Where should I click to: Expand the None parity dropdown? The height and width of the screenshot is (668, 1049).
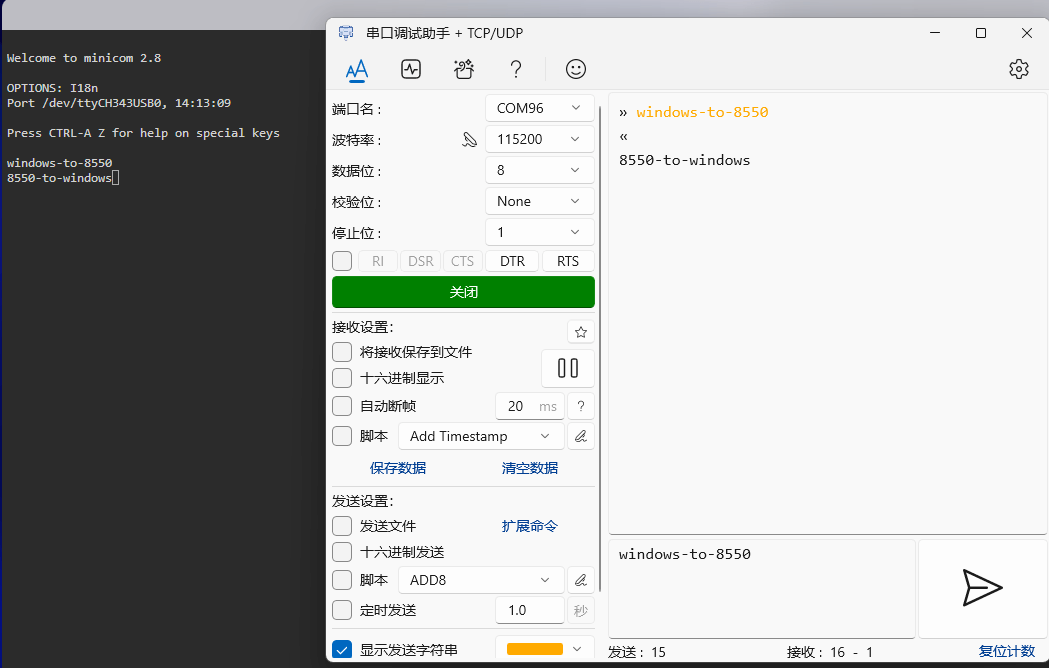pyautogui.click(x=540, y=201)
